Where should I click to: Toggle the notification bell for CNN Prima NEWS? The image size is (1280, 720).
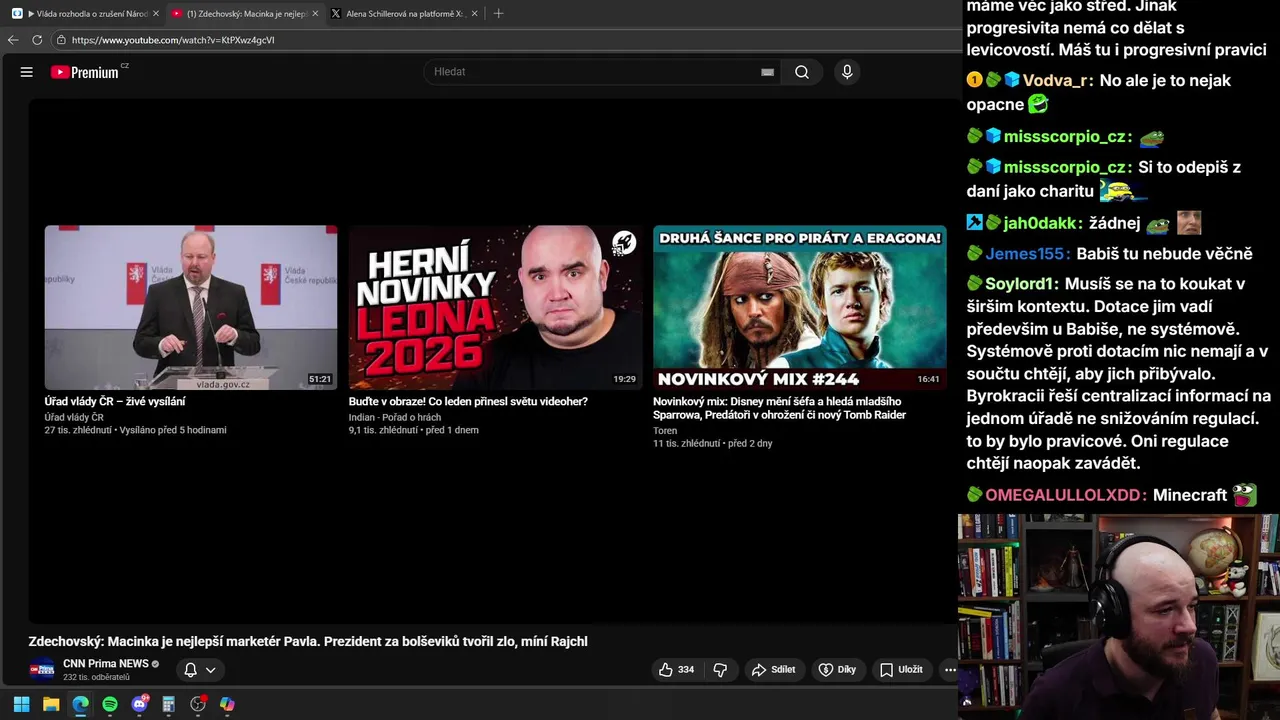coord(190,670)
